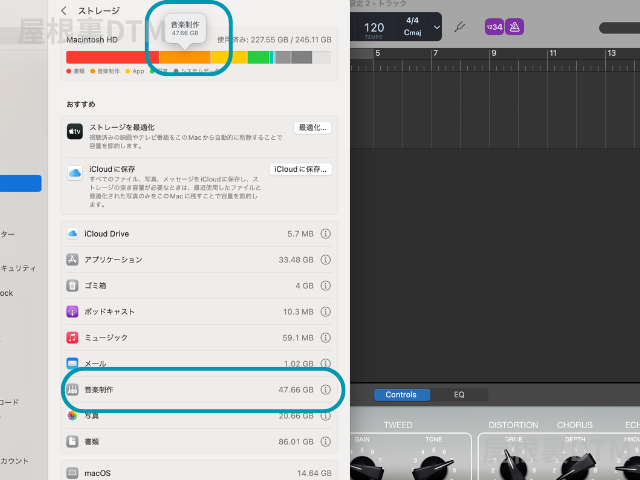Click the orange 音楽制作 legend dot label
This screenshot has width=640, height=480.
pyautogui.click(x=105, y=71)
